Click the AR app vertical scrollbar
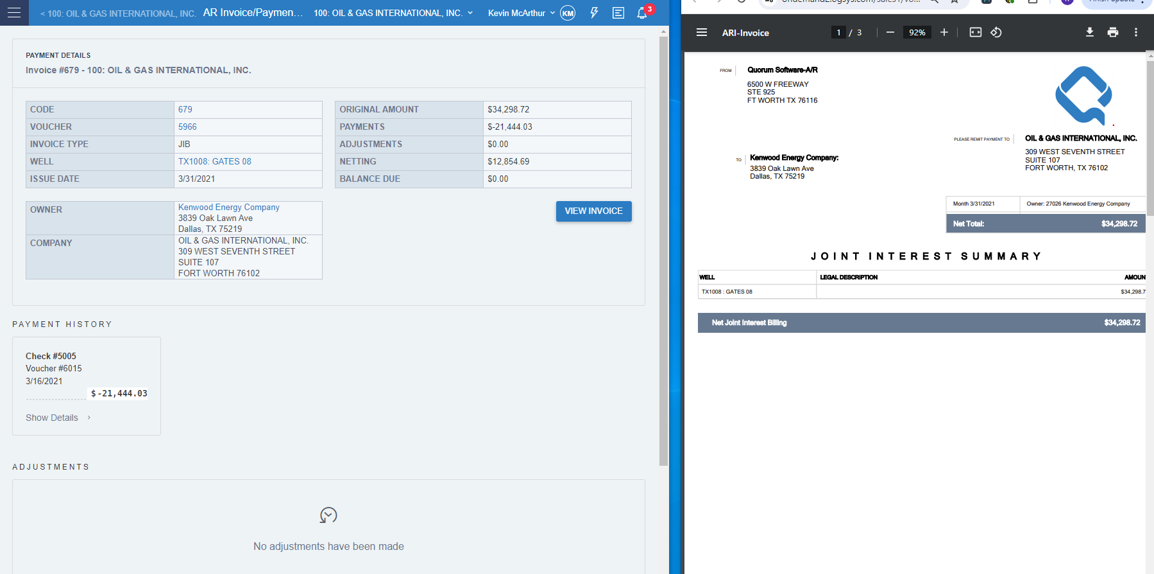Image resolution: width=1154 pixels, height=574 pixels. (664, 250)
